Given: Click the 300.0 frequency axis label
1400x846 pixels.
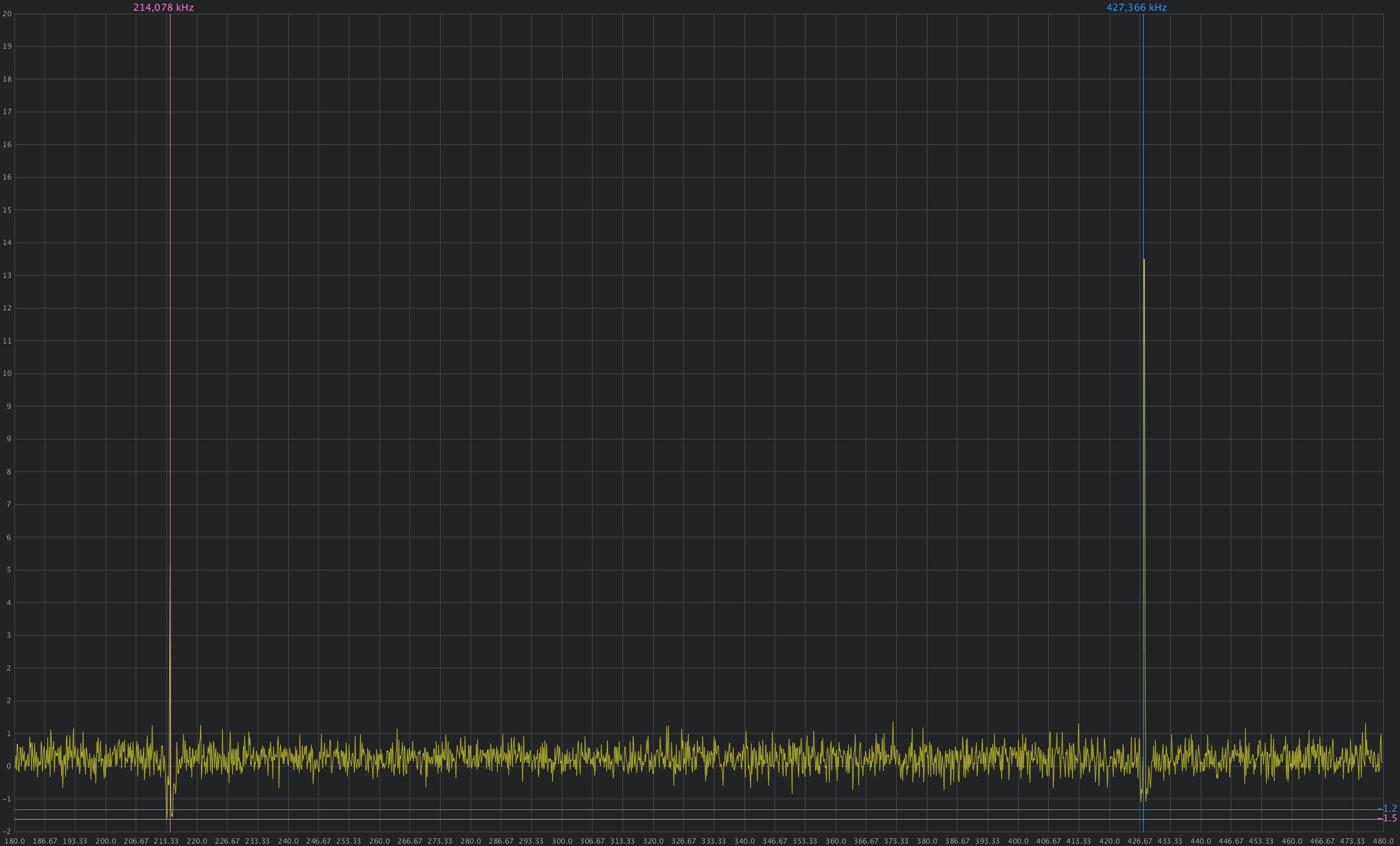Looking at the screenshot, I should 562,841.
